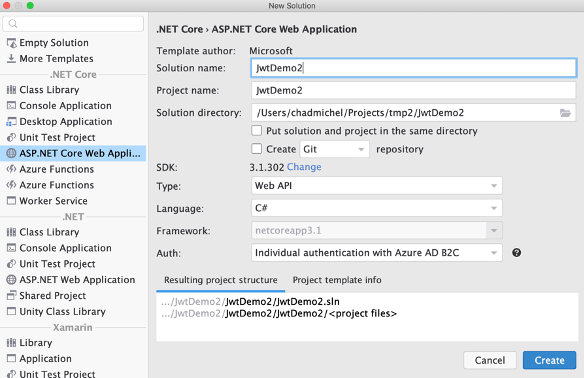Select the Unity Class Library icon

(x=12, y=311)
